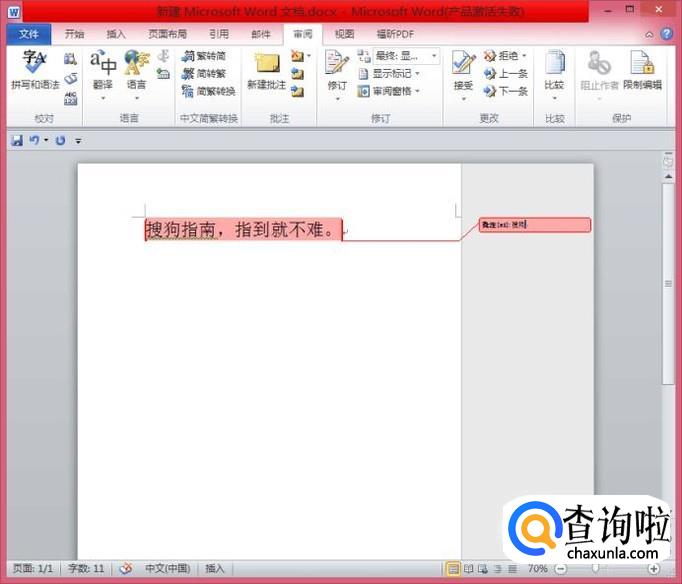Jump to 上一条 previous change

pos(505,73)
